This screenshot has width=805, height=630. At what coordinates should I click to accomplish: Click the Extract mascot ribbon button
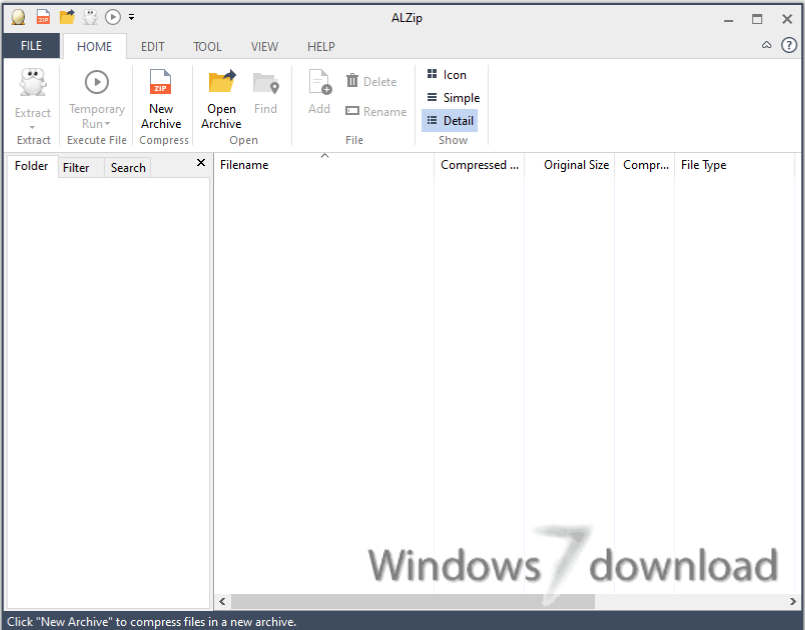[33, 83]
